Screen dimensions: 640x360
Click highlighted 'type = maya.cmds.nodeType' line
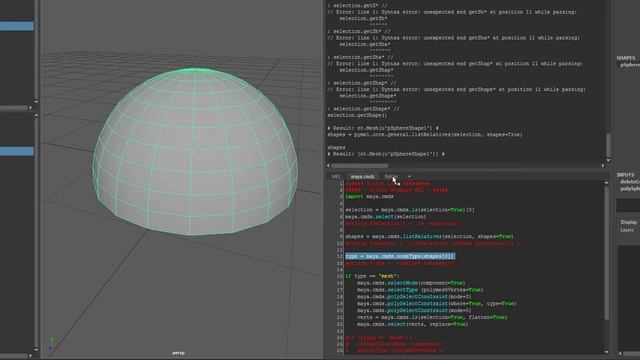pos(400,256)
